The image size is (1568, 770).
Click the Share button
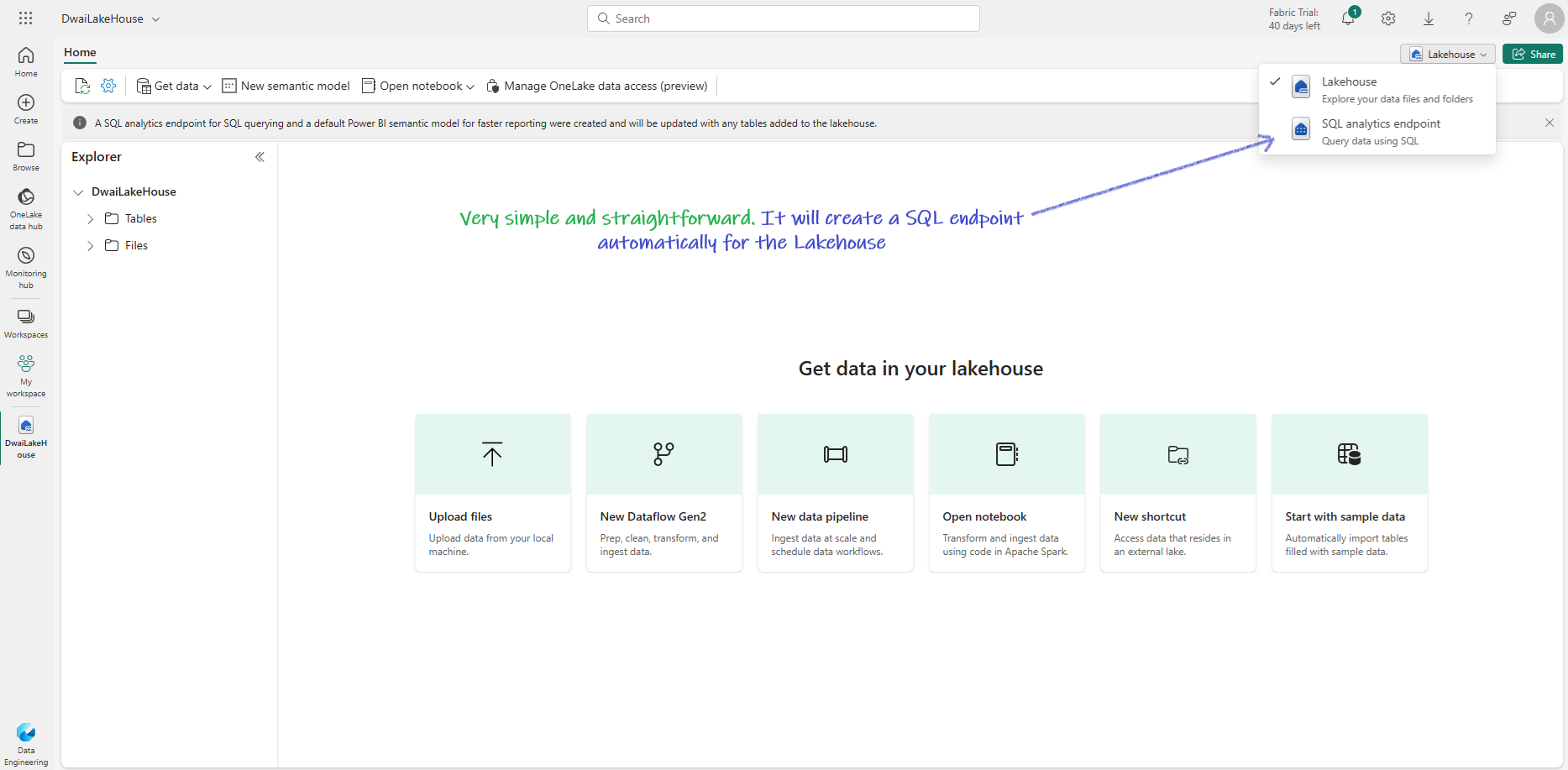click(x=1533, y=54)
